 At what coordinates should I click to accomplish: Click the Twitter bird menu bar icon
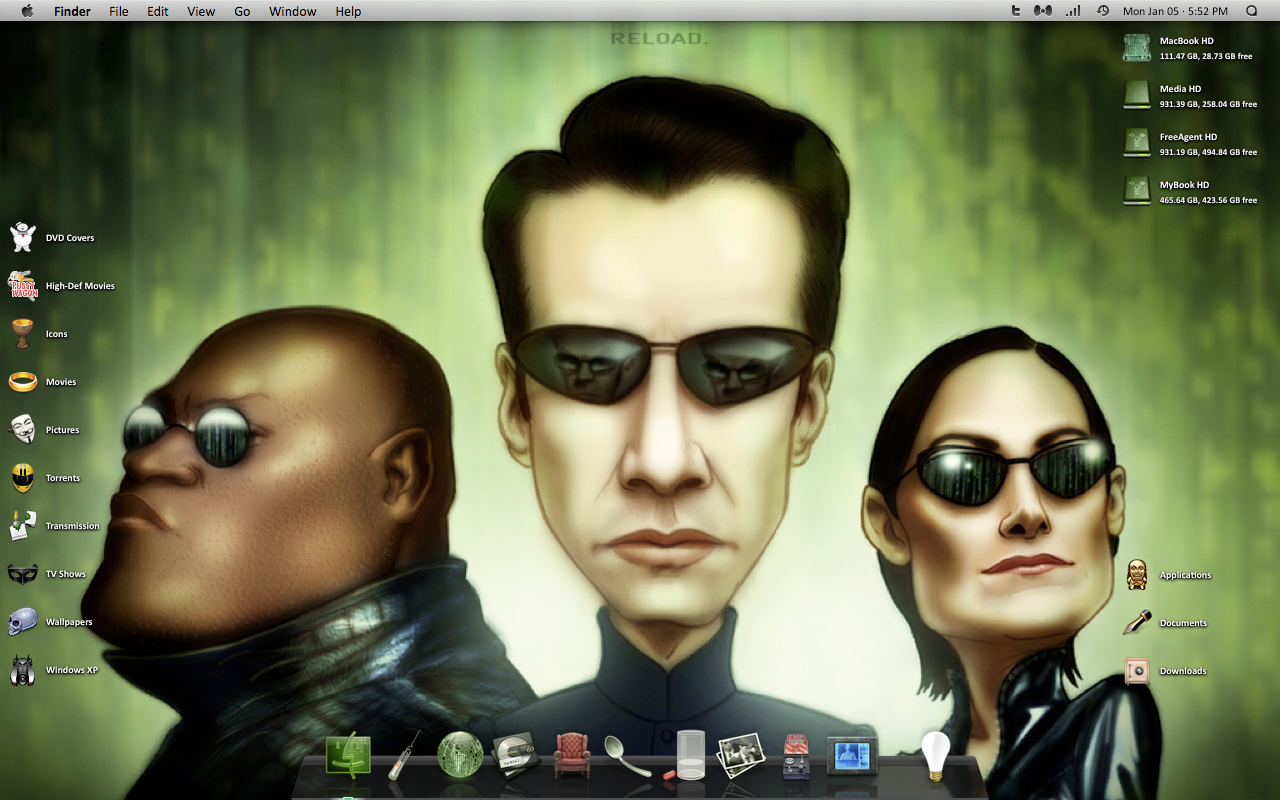point(1016,11)
